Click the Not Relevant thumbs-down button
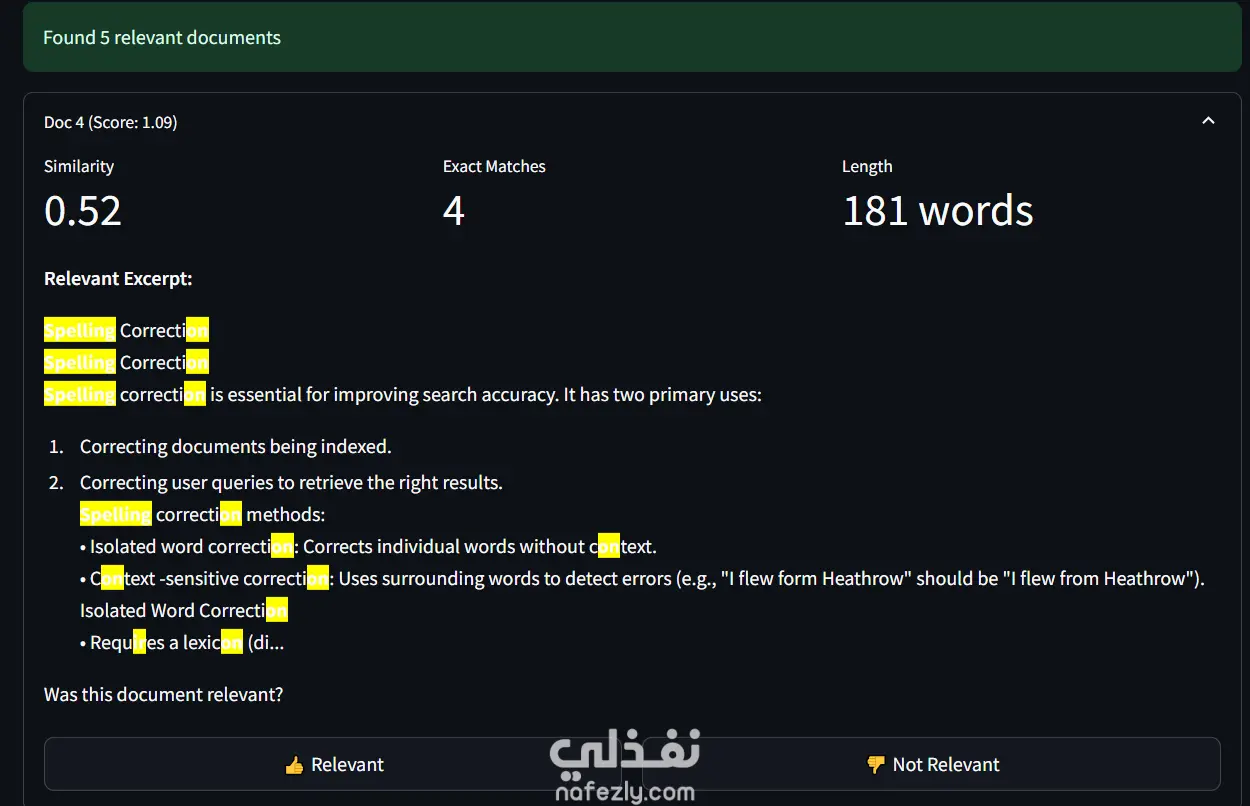1250x806 pixels. point(931,764)
